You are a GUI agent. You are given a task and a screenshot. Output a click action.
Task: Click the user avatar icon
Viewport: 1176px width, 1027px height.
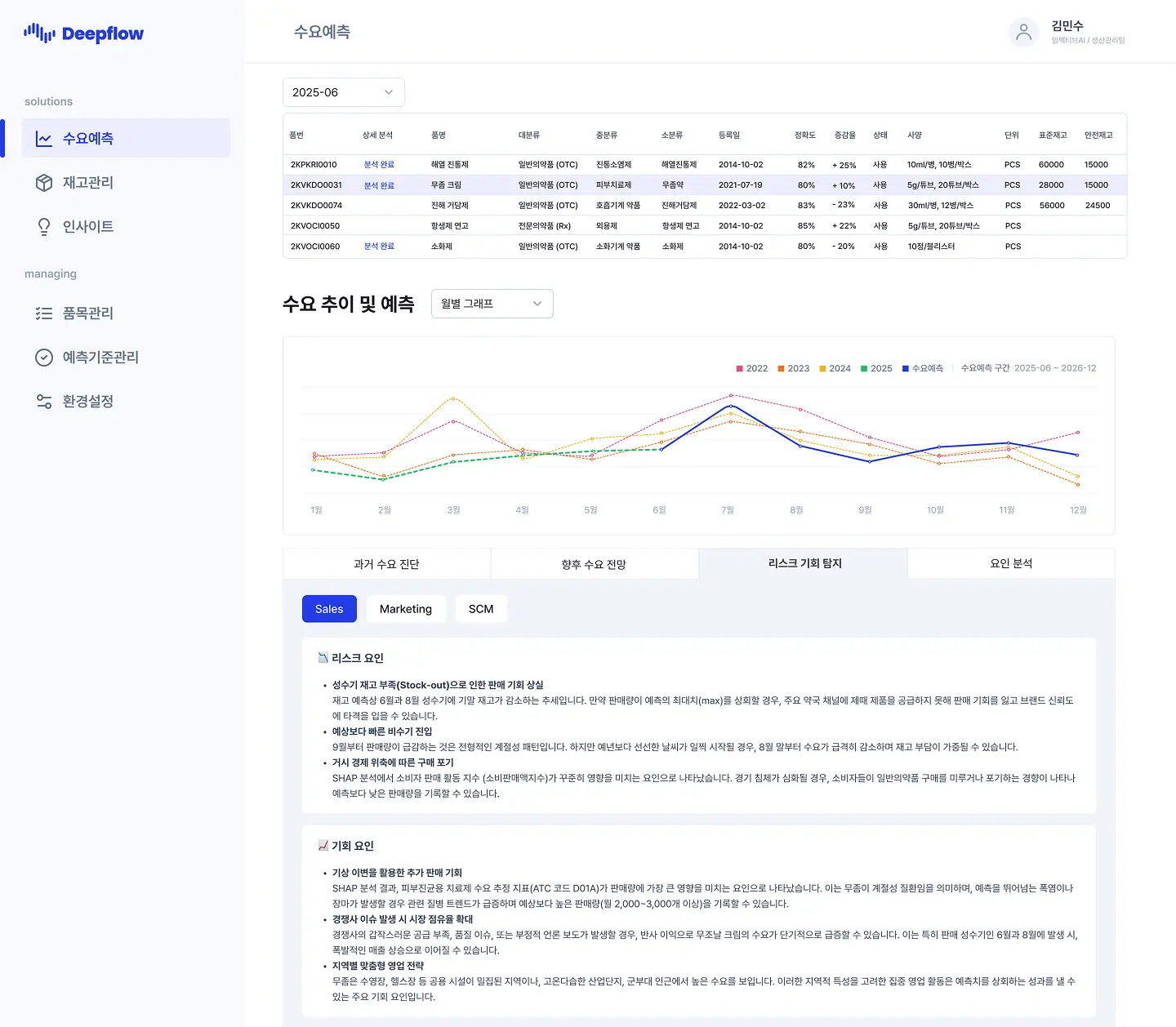click(x=1023, y=33)
